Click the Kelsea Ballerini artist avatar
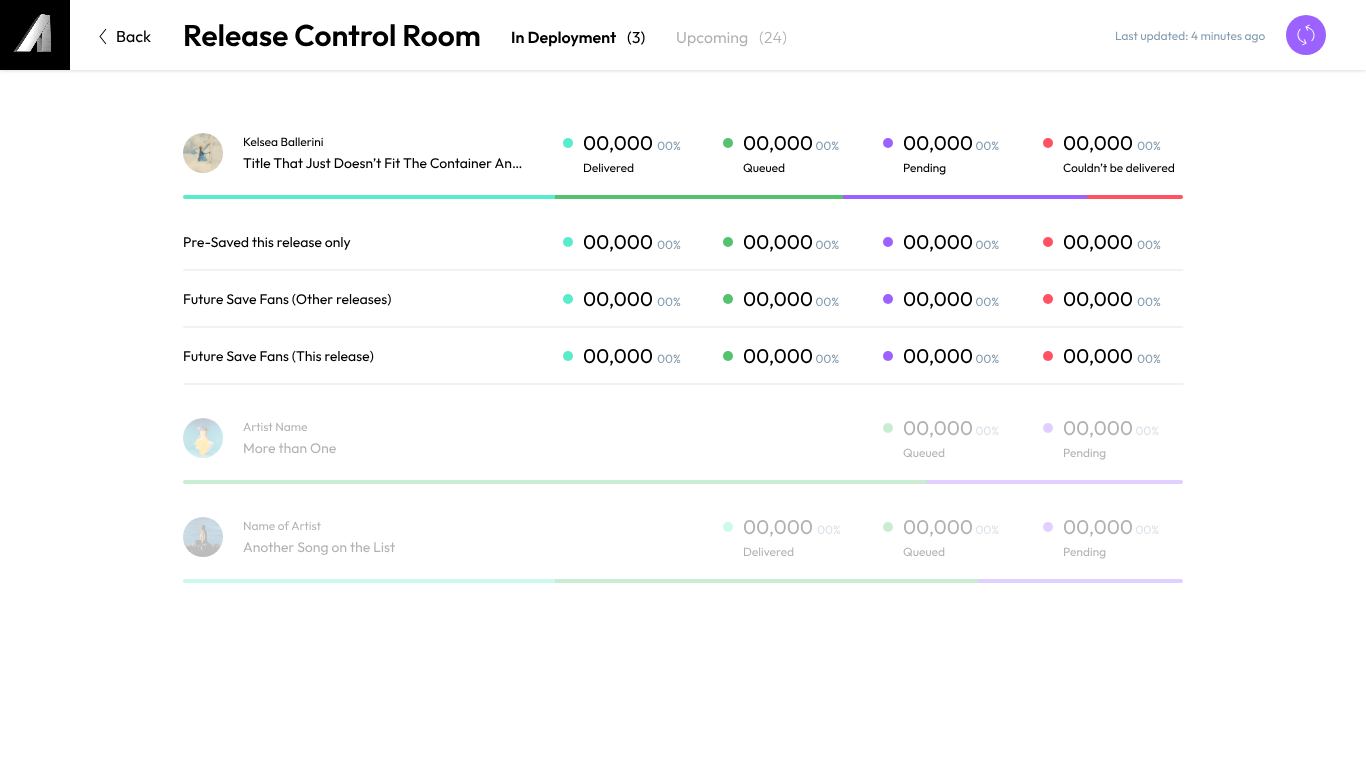Image resolution: width=1366 pixels, height=768 pixels. [x=203, y=153]
